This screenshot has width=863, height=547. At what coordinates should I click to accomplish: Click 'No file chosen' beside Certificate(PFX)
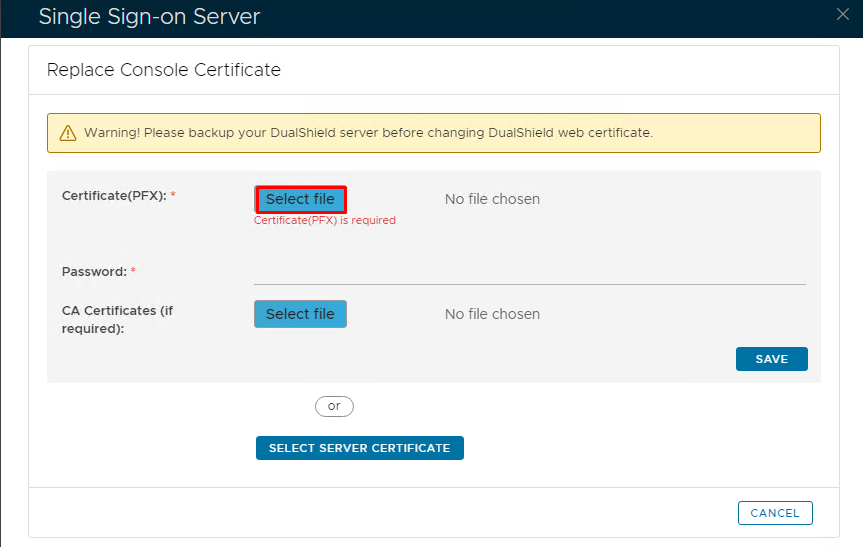(x=492, y=199)
